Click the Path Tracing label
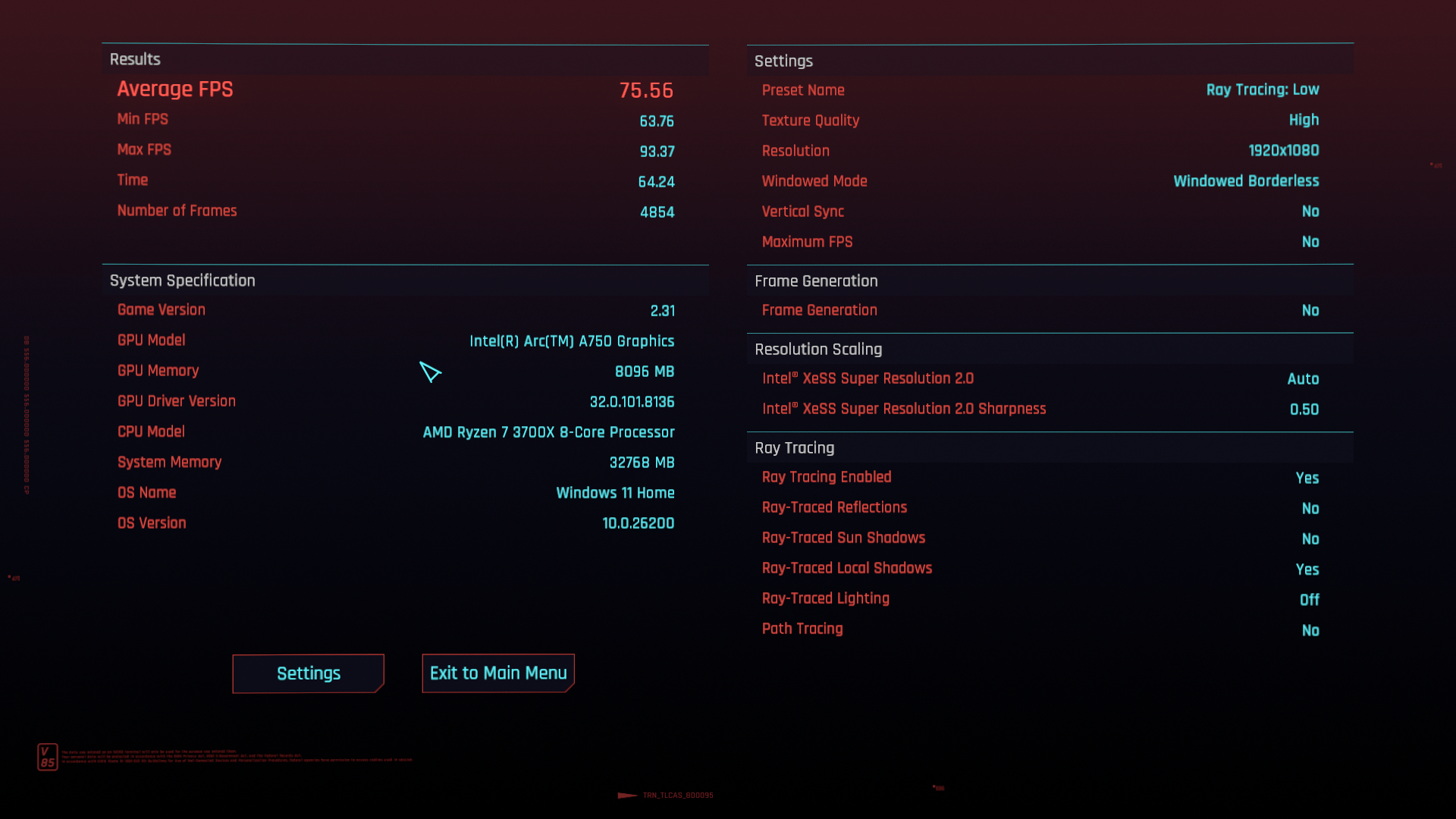The image size is (1456, 819). pyautogui.click(x=802, y=629)
